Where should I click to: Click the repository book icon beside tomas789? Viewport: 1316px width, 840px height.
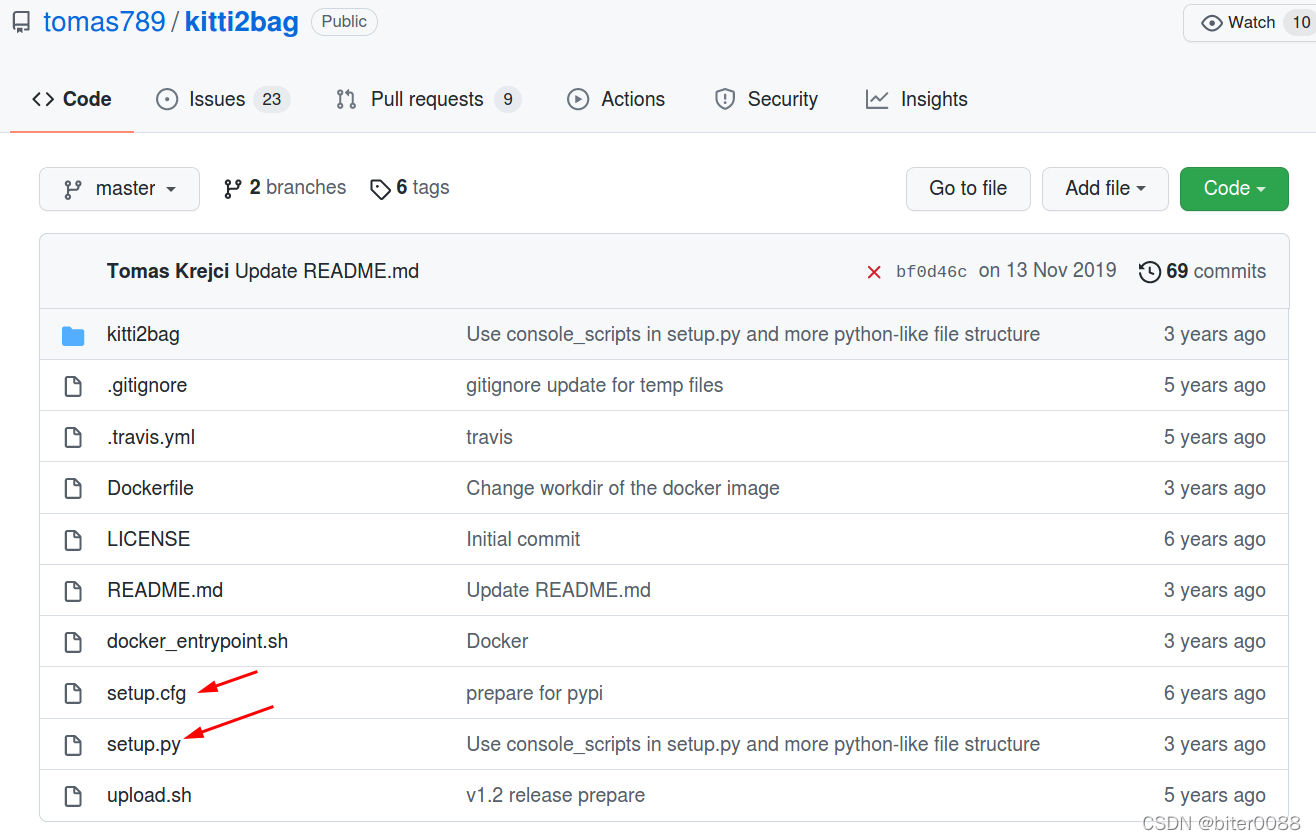pyautogui.click(x=21, y=23)
